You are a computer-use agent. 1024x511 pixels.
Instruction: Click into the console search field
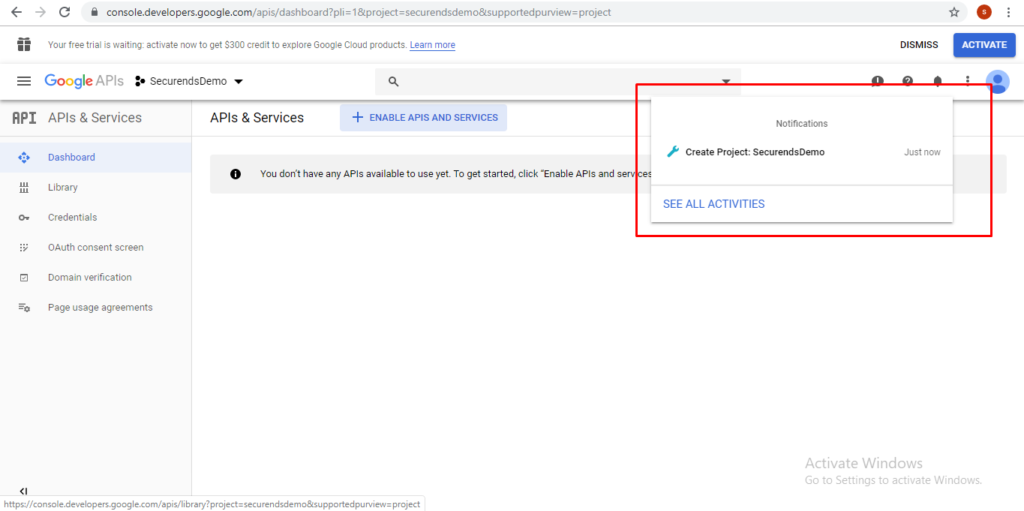coord(558,82)
